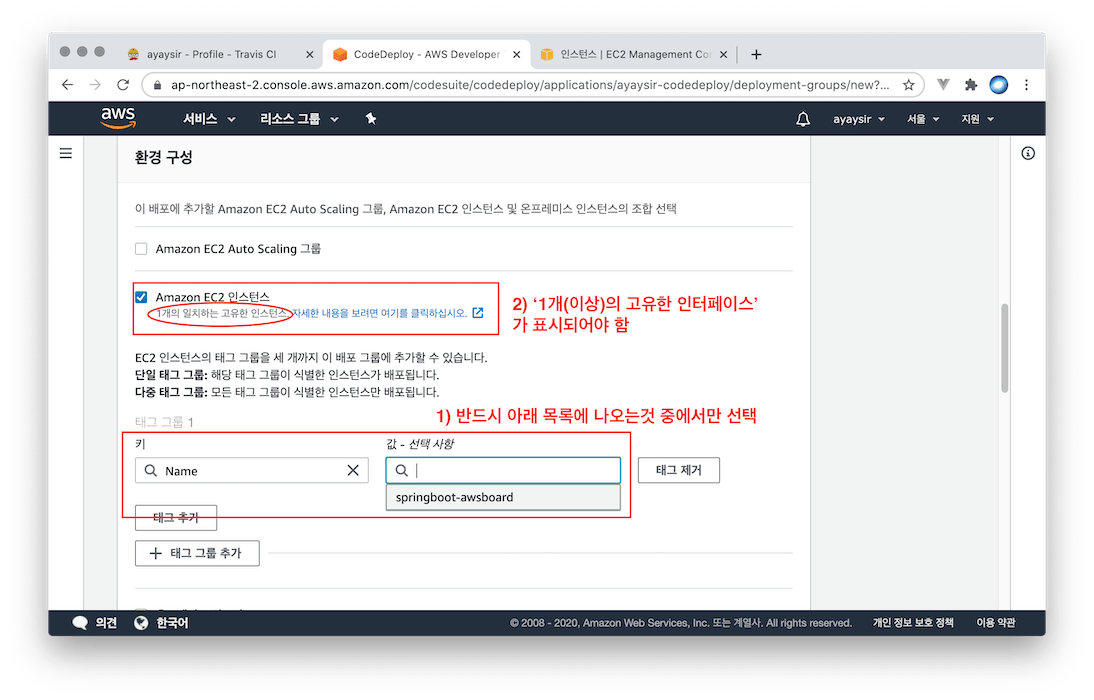Clear the Name key field with X
This screenshot has width=1094, height=700.
click(x=353, y=470)
